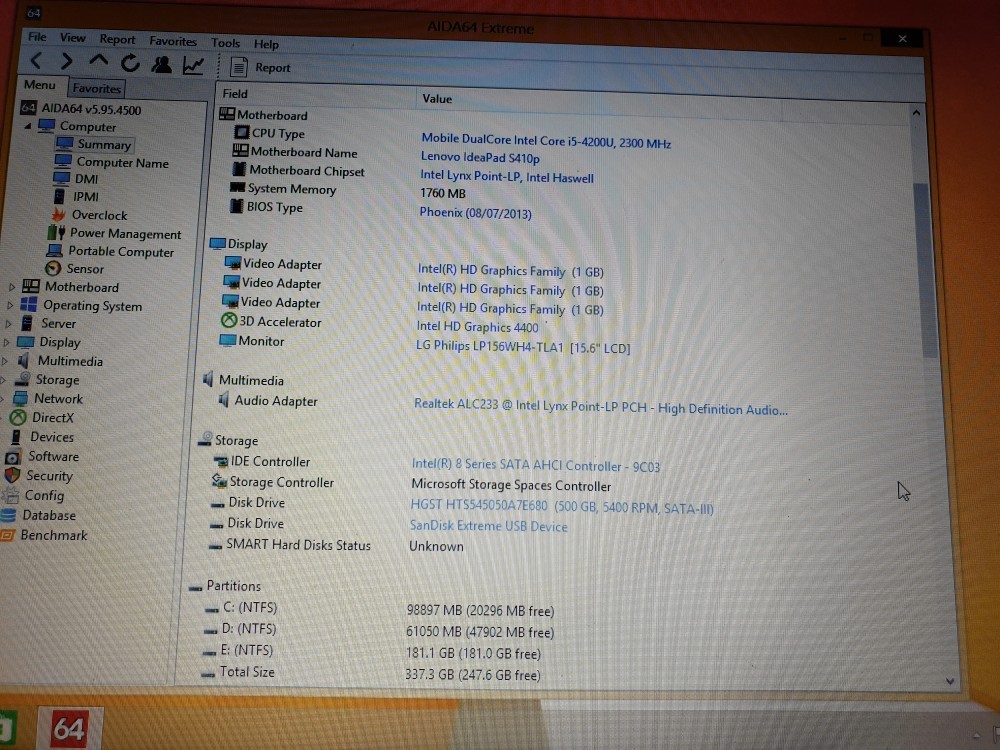Go up one level with Up arrow

pyautogui.click(x=98, y=61)
